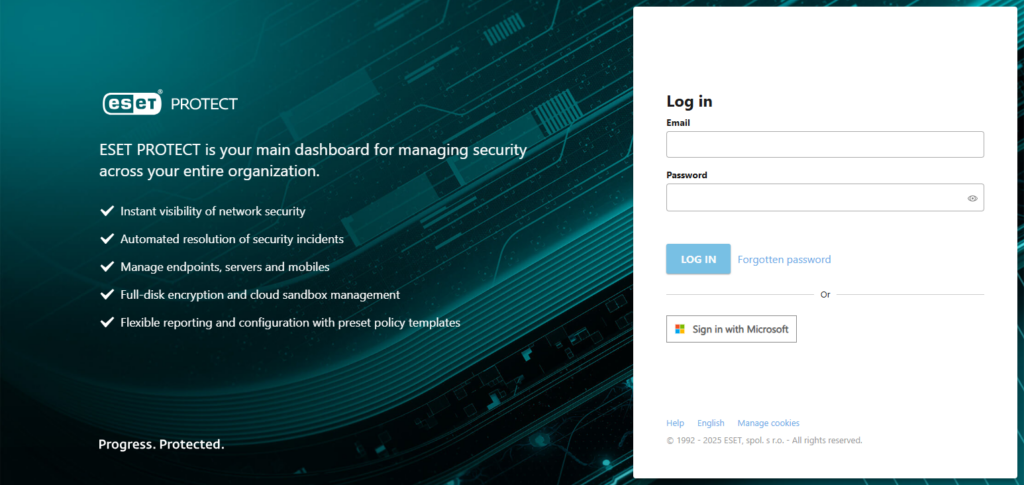Change language via English link
The height and width of the screenshot is (485, 1024).
[x=711, y=423]
